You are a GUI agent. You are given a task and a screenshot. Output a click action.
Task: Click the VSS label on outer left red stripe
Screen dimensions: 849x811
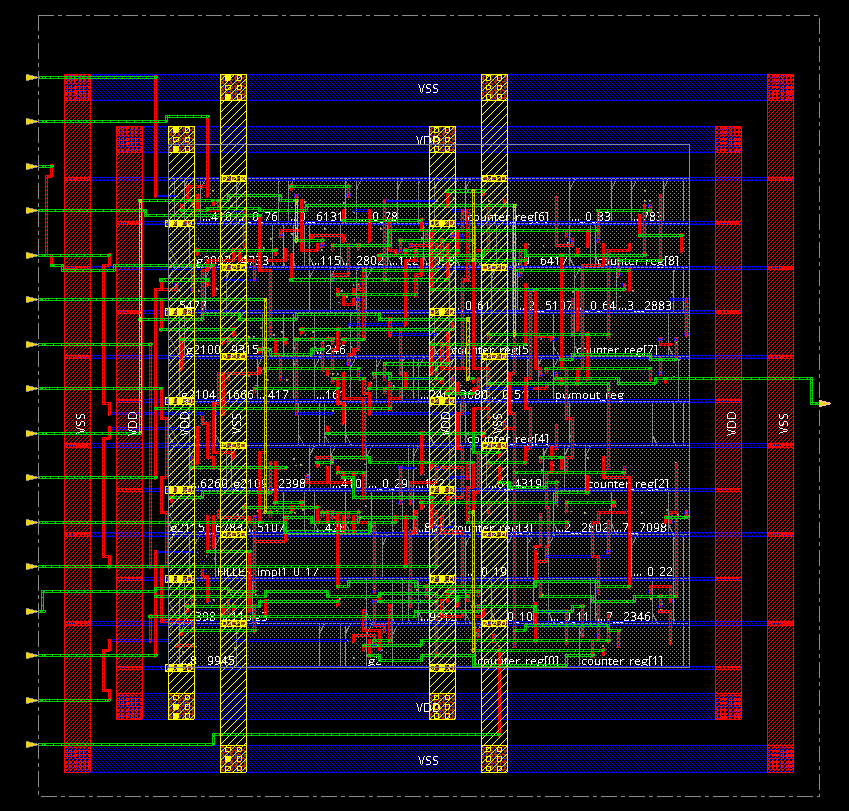[x=81, y=423]
